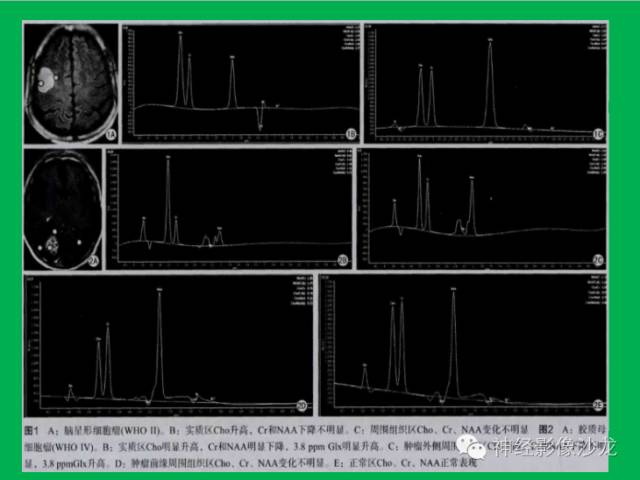This screenshot has width=640, height=480.
Task: Click the bright tumor lesion in MRI 1A
Action: point(47,78)
